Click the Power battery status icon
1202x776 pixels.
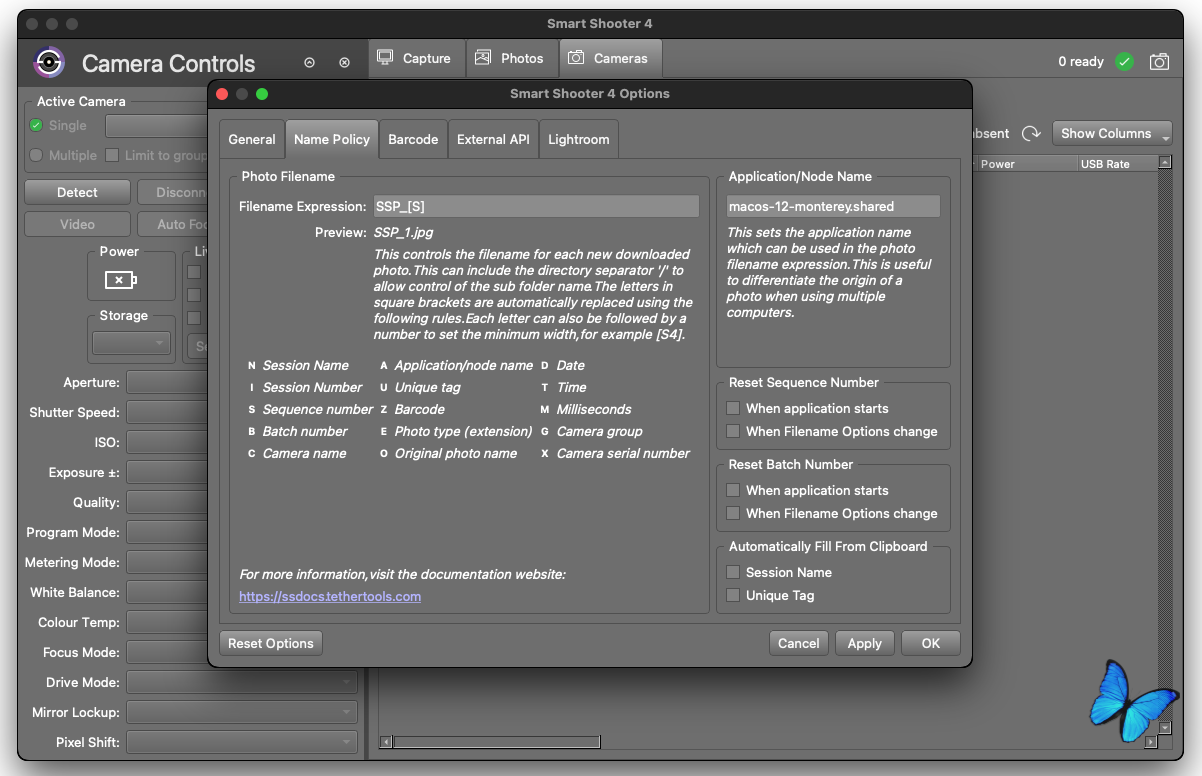coord(120,280)
